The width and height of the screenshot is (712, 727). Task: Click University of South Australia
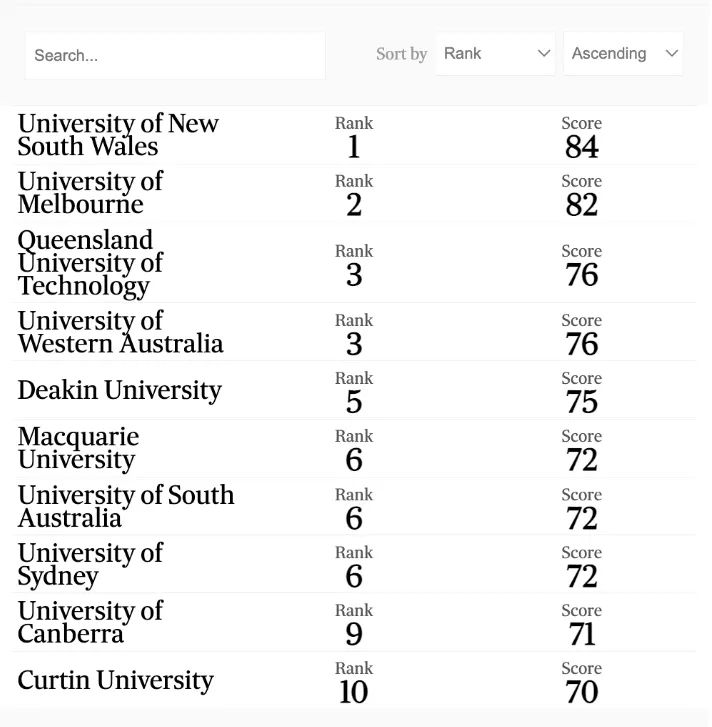[126, 506]
